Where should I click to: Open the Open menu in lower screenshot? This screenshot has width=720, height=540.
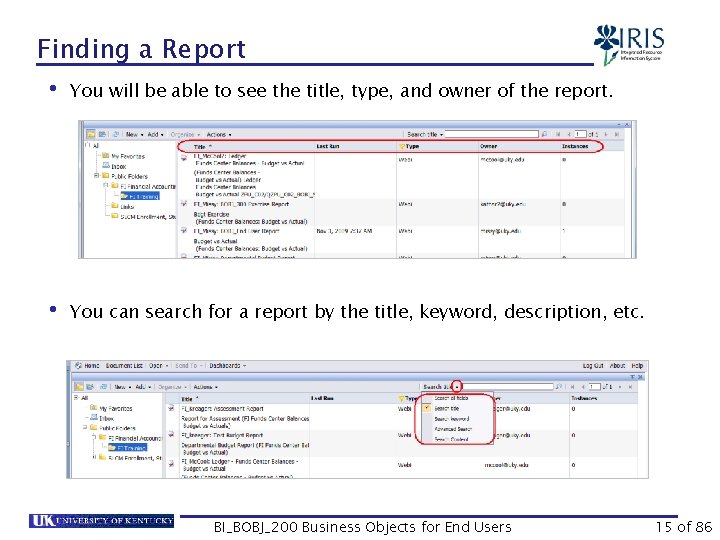click(158, 366)
